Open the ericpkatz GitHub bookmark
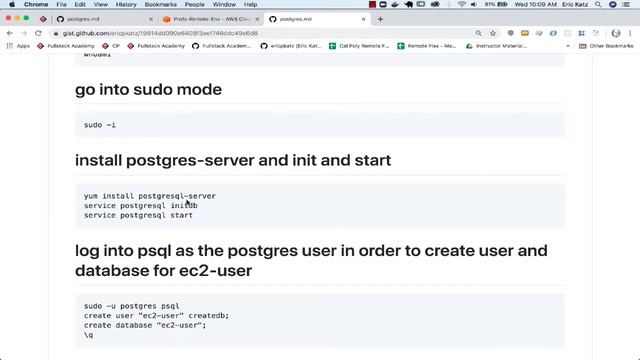 pyautogui.click(x=291, y=46)
